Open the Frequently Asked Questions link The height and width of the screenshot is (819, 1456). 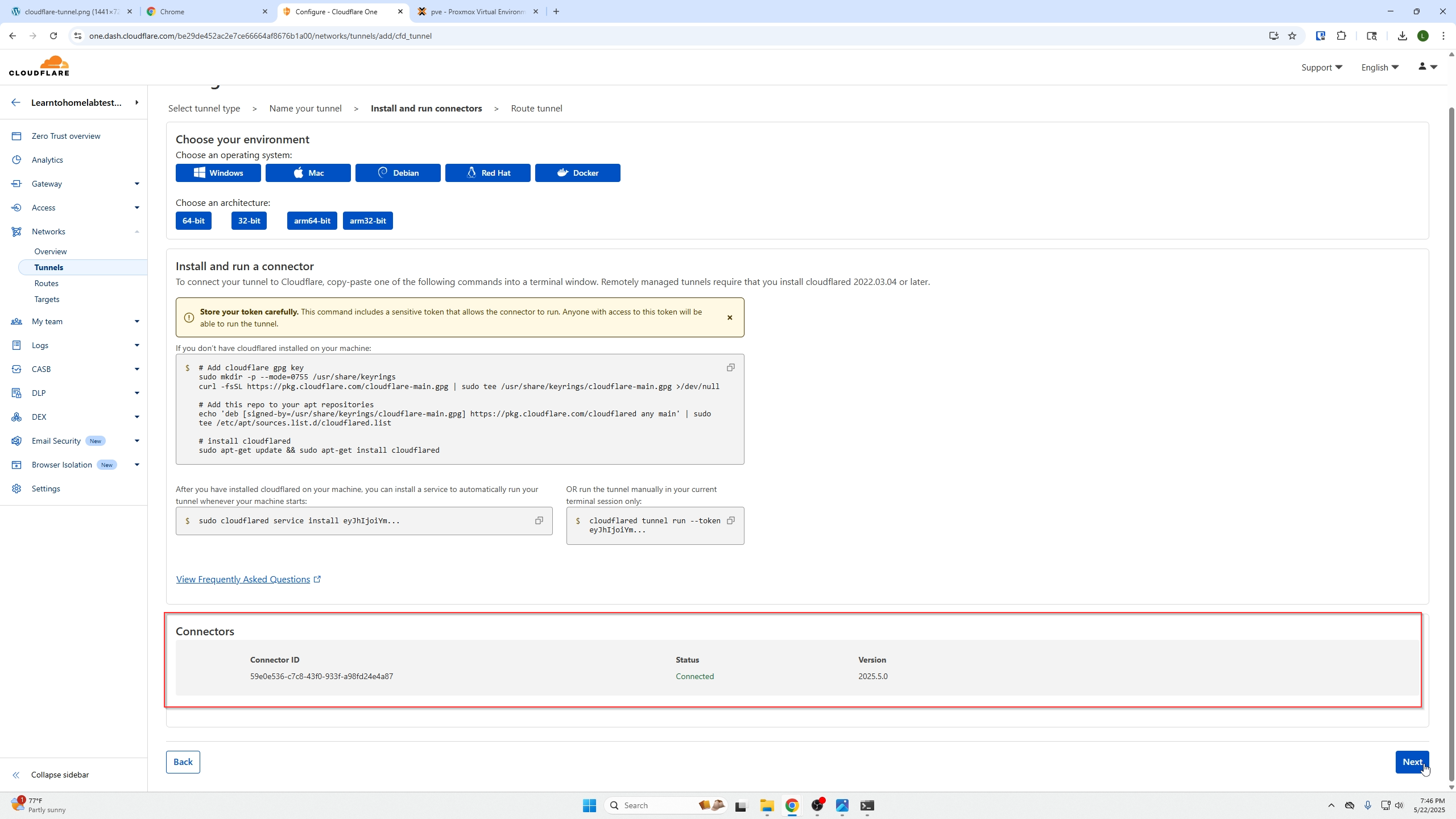coord(243,579)
